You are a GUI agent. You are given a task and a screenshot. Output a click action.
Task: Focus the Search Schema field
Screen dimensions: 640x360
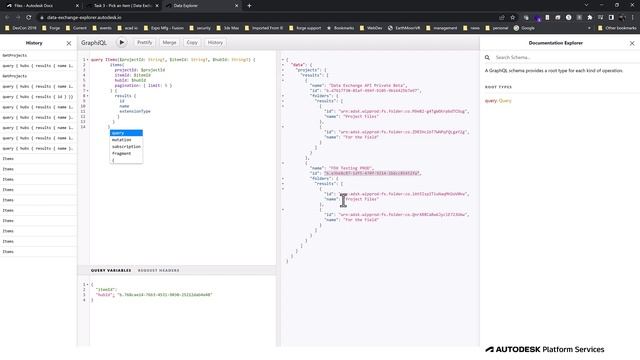point(563,58)
